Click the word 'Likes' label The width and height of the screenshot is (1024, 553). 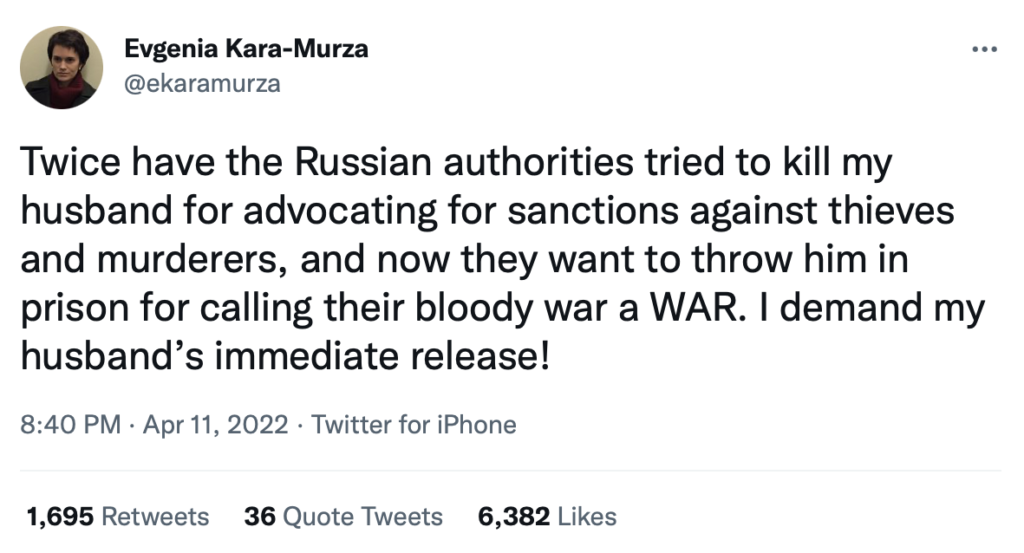587,516
